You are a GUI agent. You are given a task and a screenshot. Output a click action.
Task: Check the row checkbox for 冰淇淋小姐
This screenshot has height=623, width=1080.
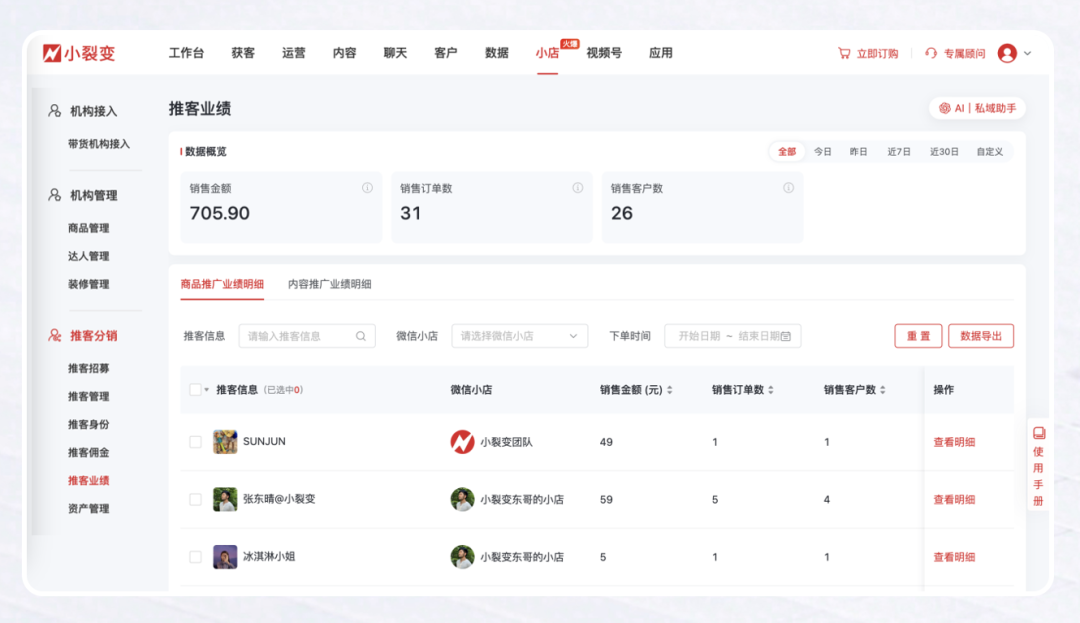(195, 556)
